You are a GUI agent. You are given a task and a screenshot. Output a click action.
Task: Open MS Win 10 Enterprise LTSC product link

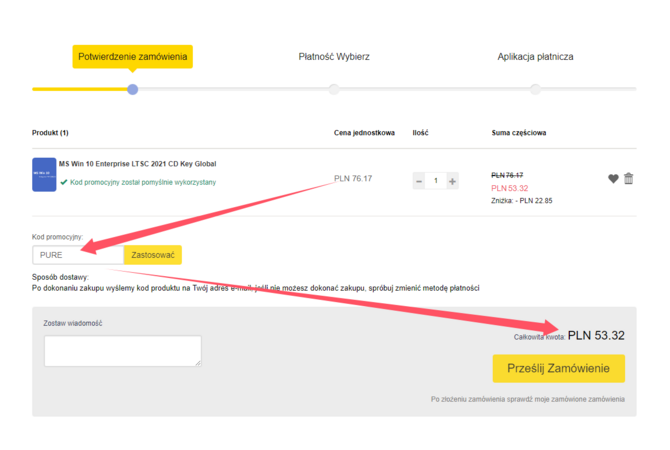click(137, 164)
